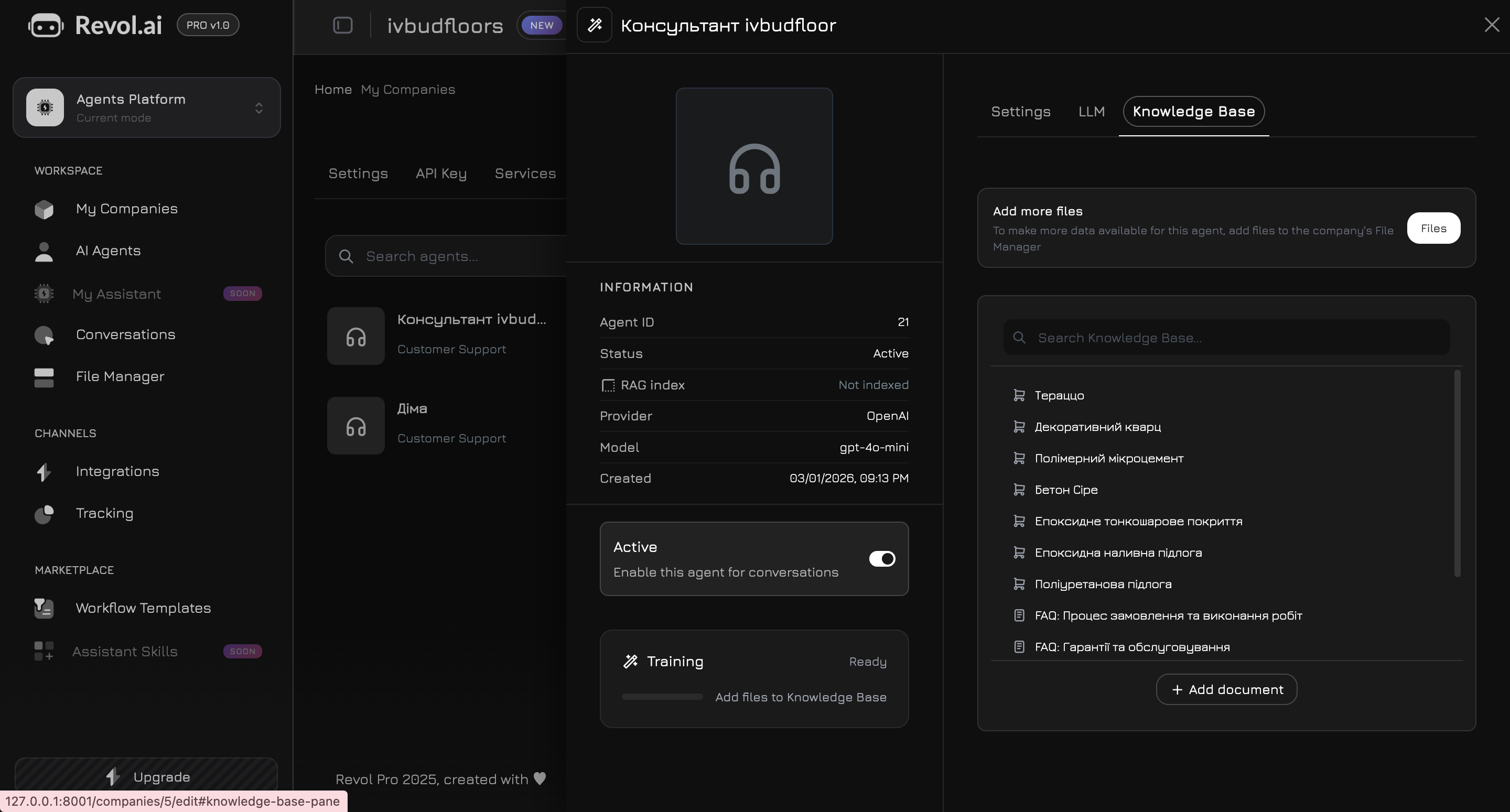Click the magic wand icon beside agent title

(595, 25)
